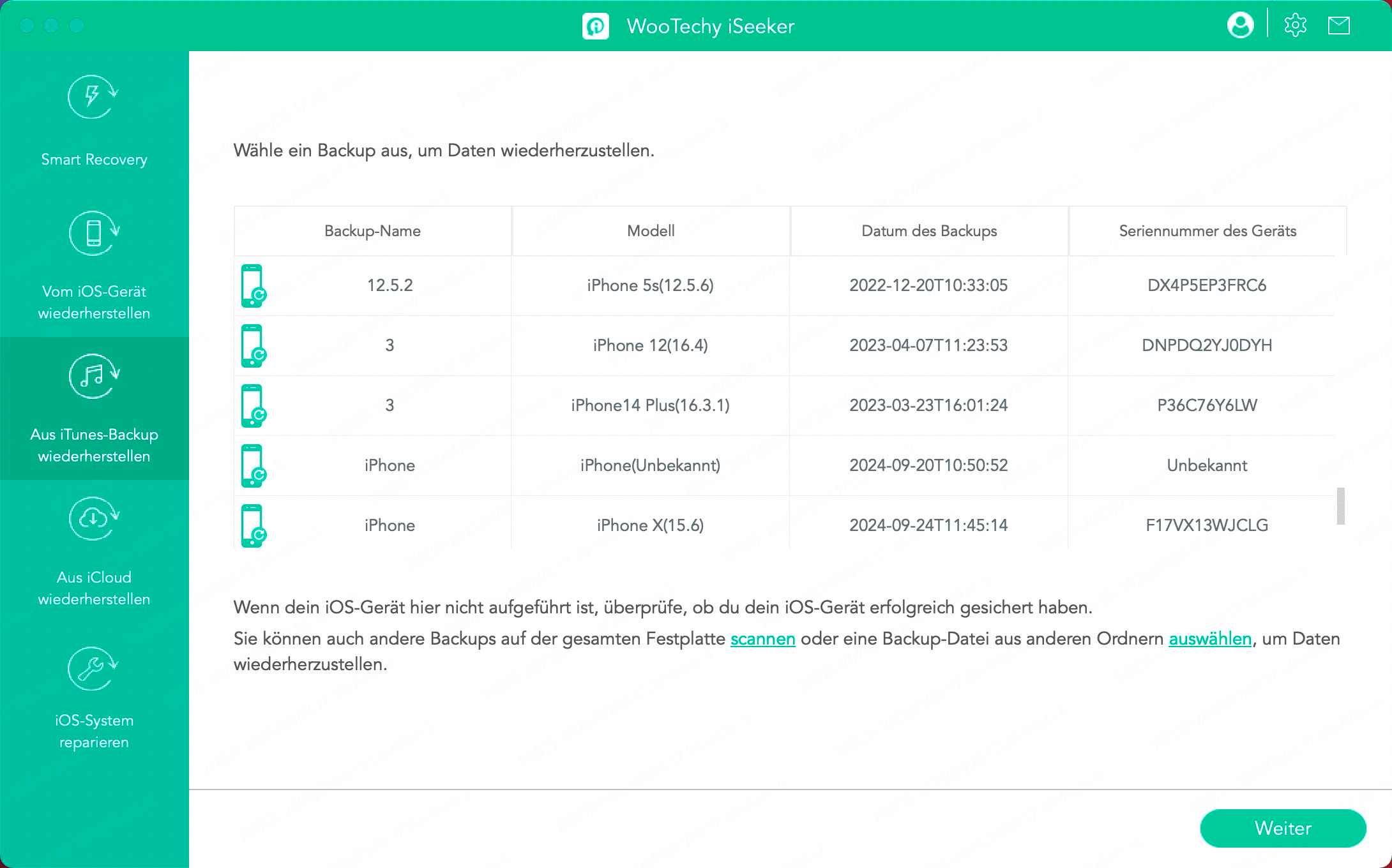Select 'Vom iOS-Gerät wiederherstellen' sidebar icon
The height and width of the screenshot is (868, 1392).
tap(93, 233)
